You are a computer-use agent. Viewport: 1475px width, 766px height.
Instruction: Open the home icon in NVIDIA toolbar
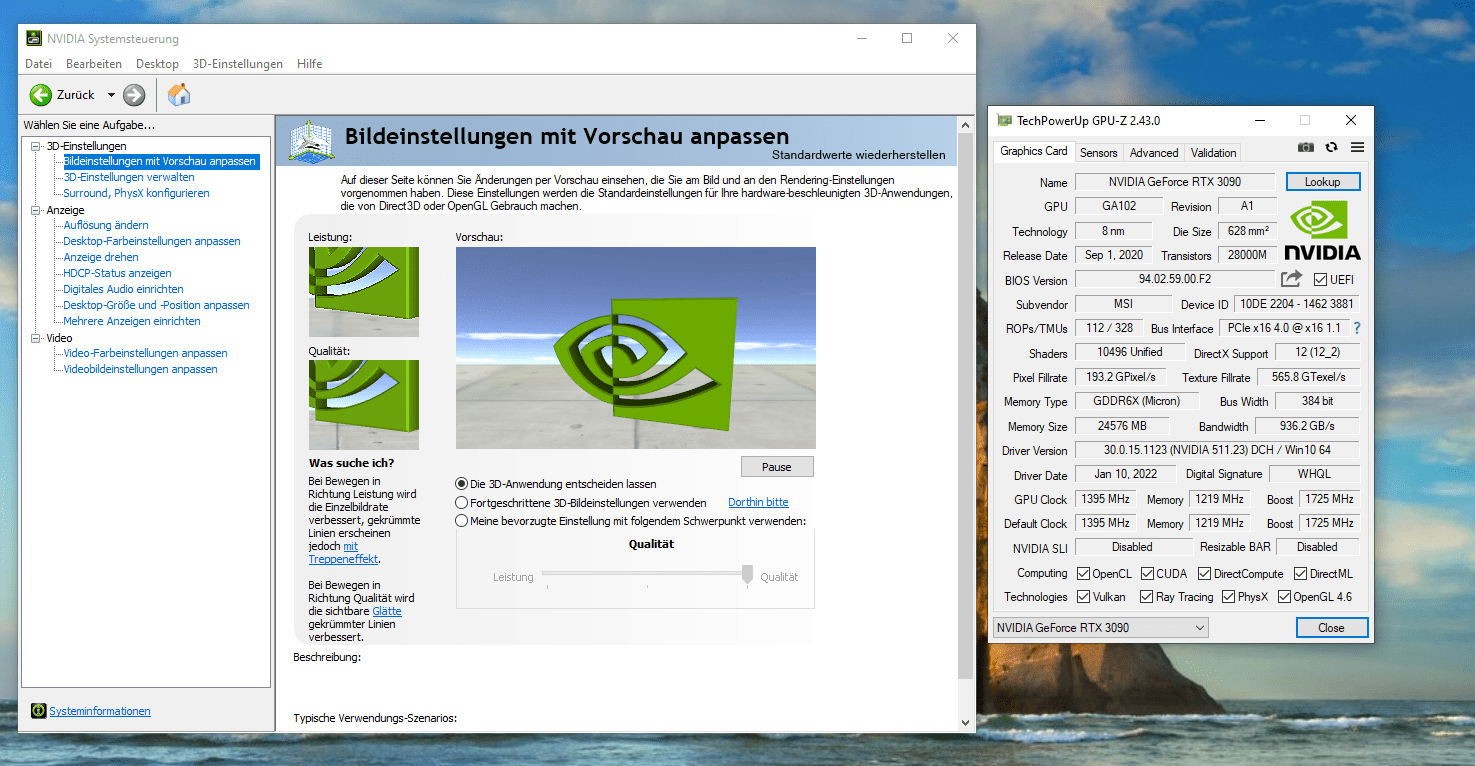tap(179, 95)
